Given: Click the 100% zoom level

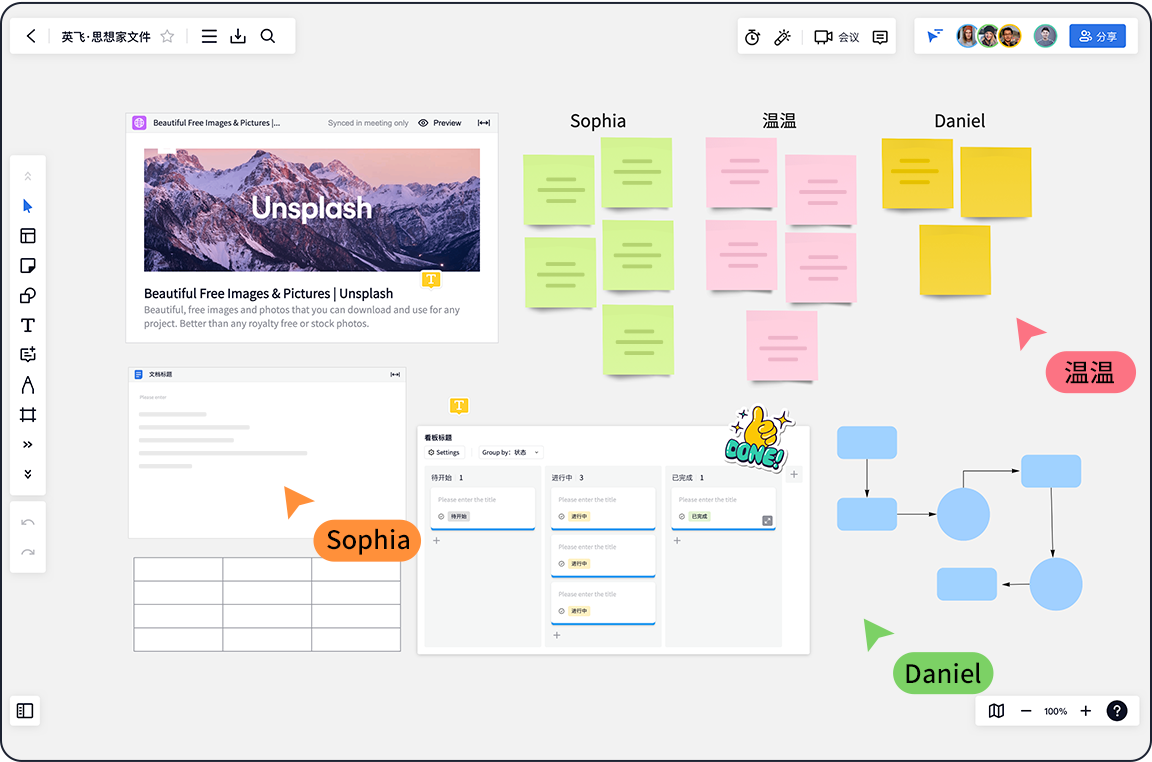Looking at the screenshot, I should 1056,711.
